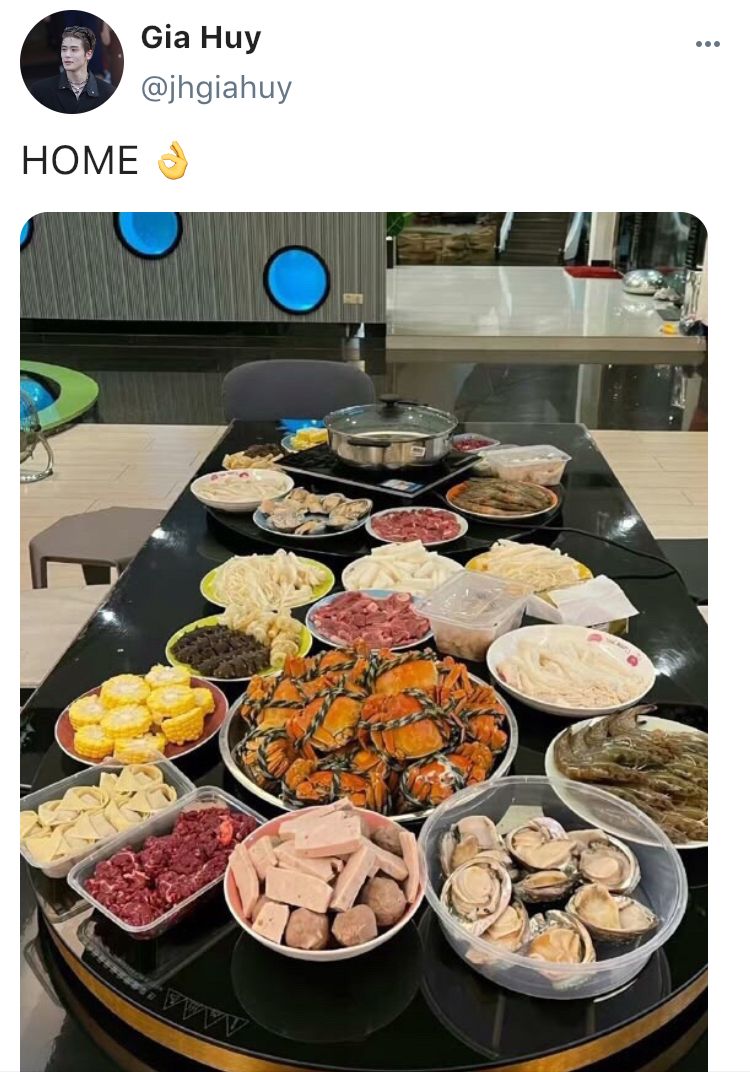Click the container of red minced beef
This screenshot has height=1072, width=750.
(164, 862)
